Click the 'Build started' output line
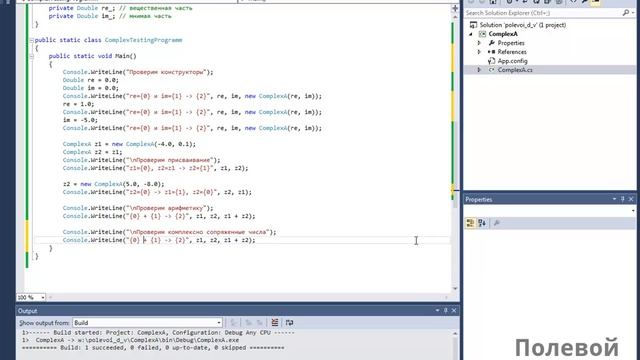The height and width of the screenshot is (360, 640). tap(158, 333)
